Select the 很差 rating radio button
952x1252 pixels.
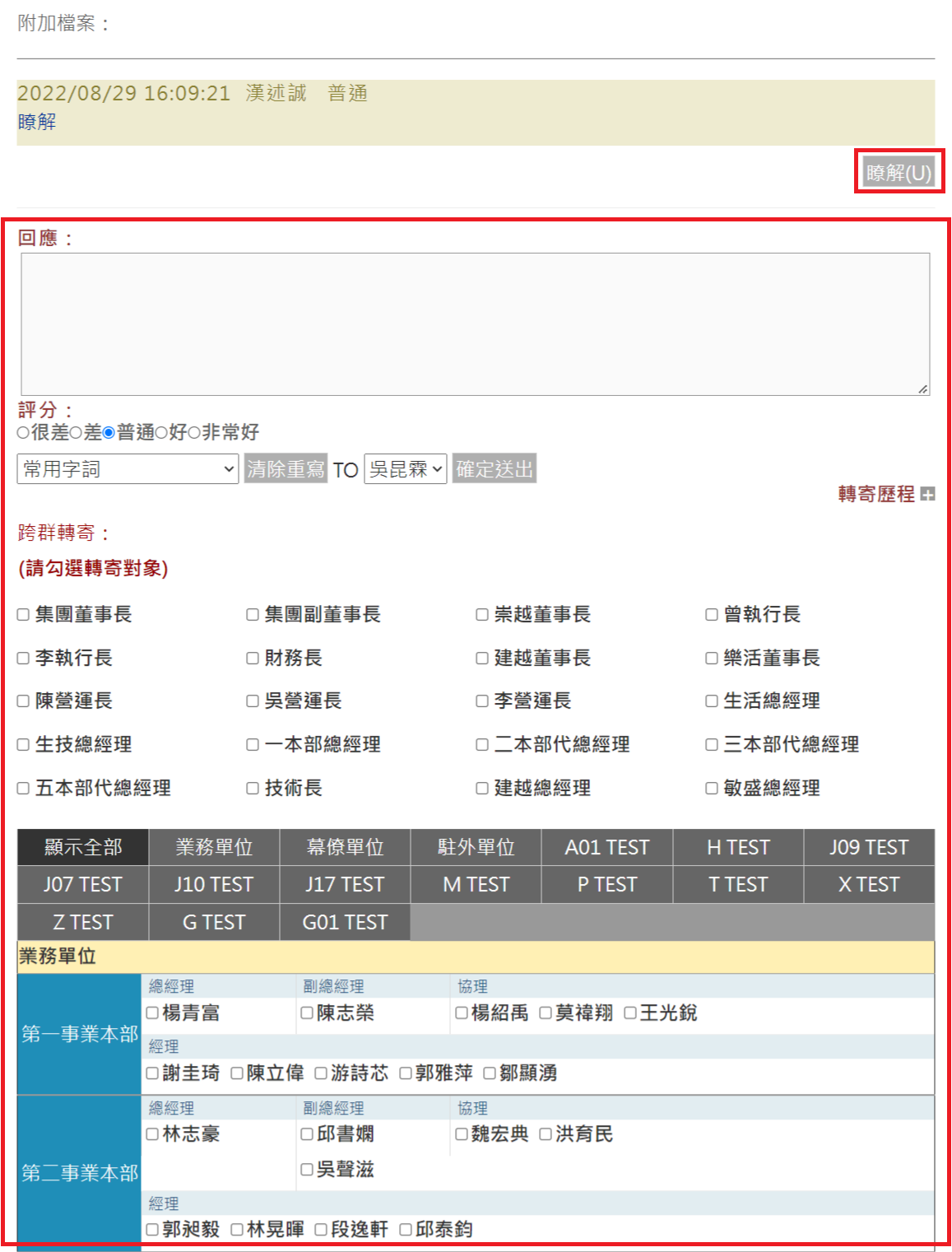[x=23, y=433]
